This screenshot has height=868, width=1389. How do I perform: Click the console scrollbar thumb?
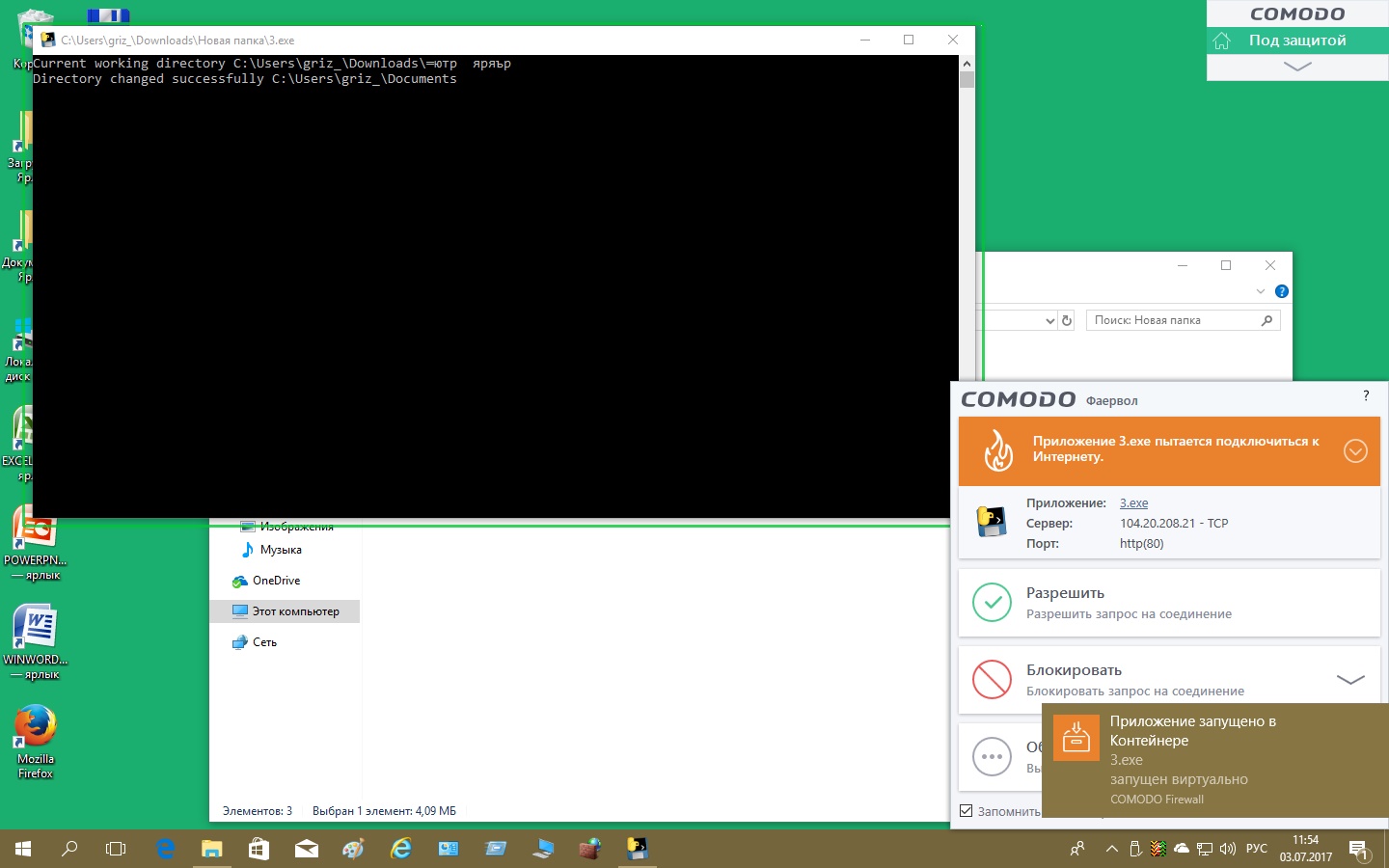967,80
